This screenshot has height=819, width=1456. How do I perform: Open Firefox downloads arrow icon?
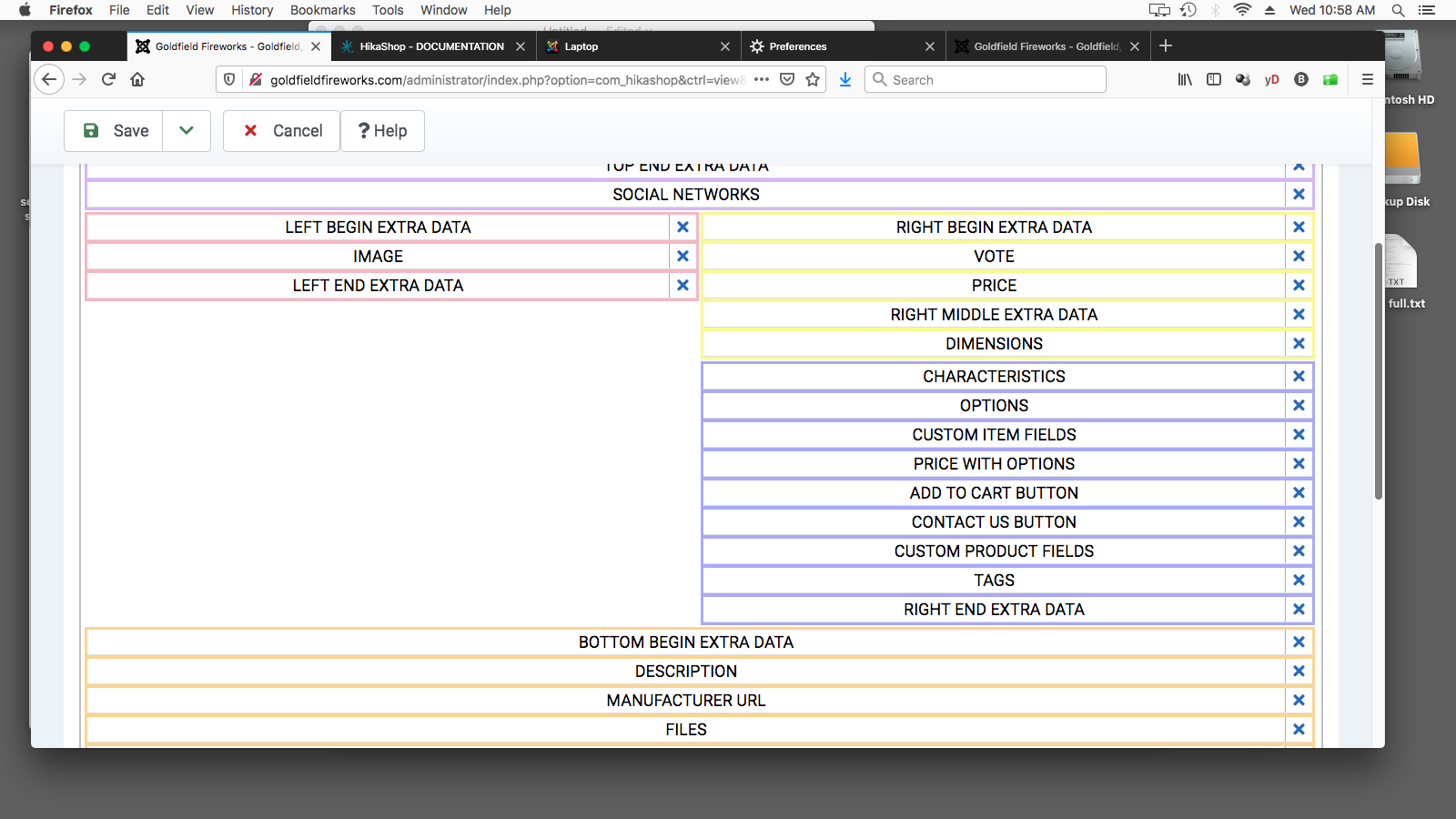(845, 80)
